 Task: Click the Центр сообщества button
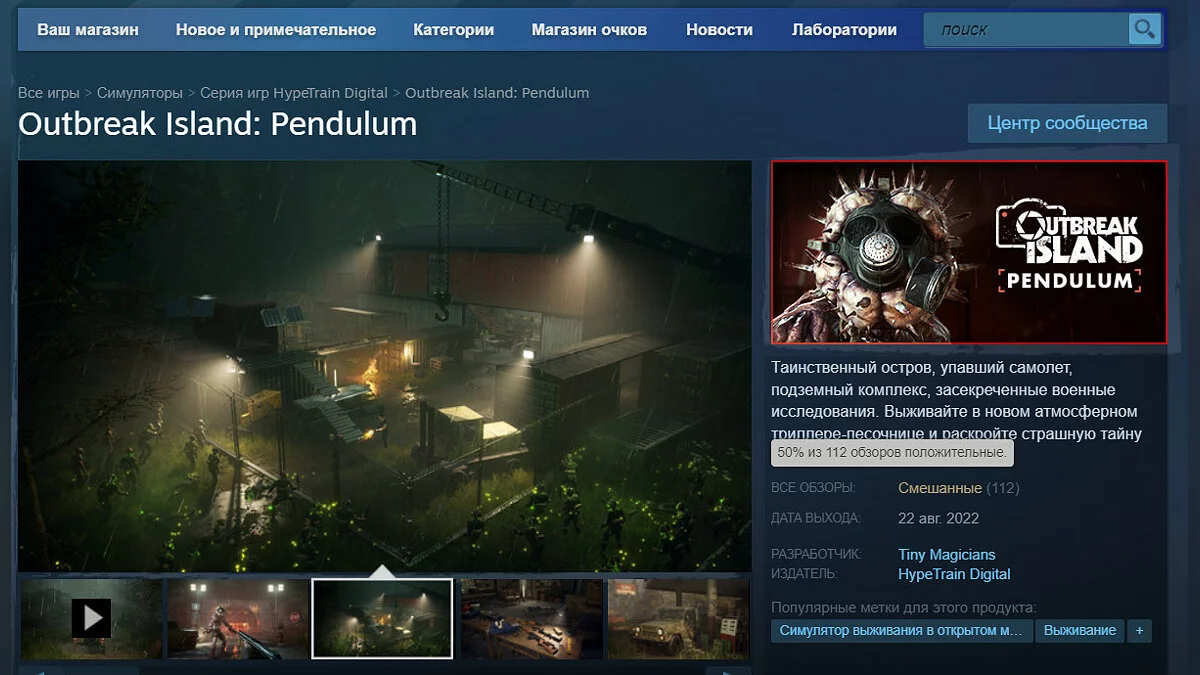tap(1066, 123)
